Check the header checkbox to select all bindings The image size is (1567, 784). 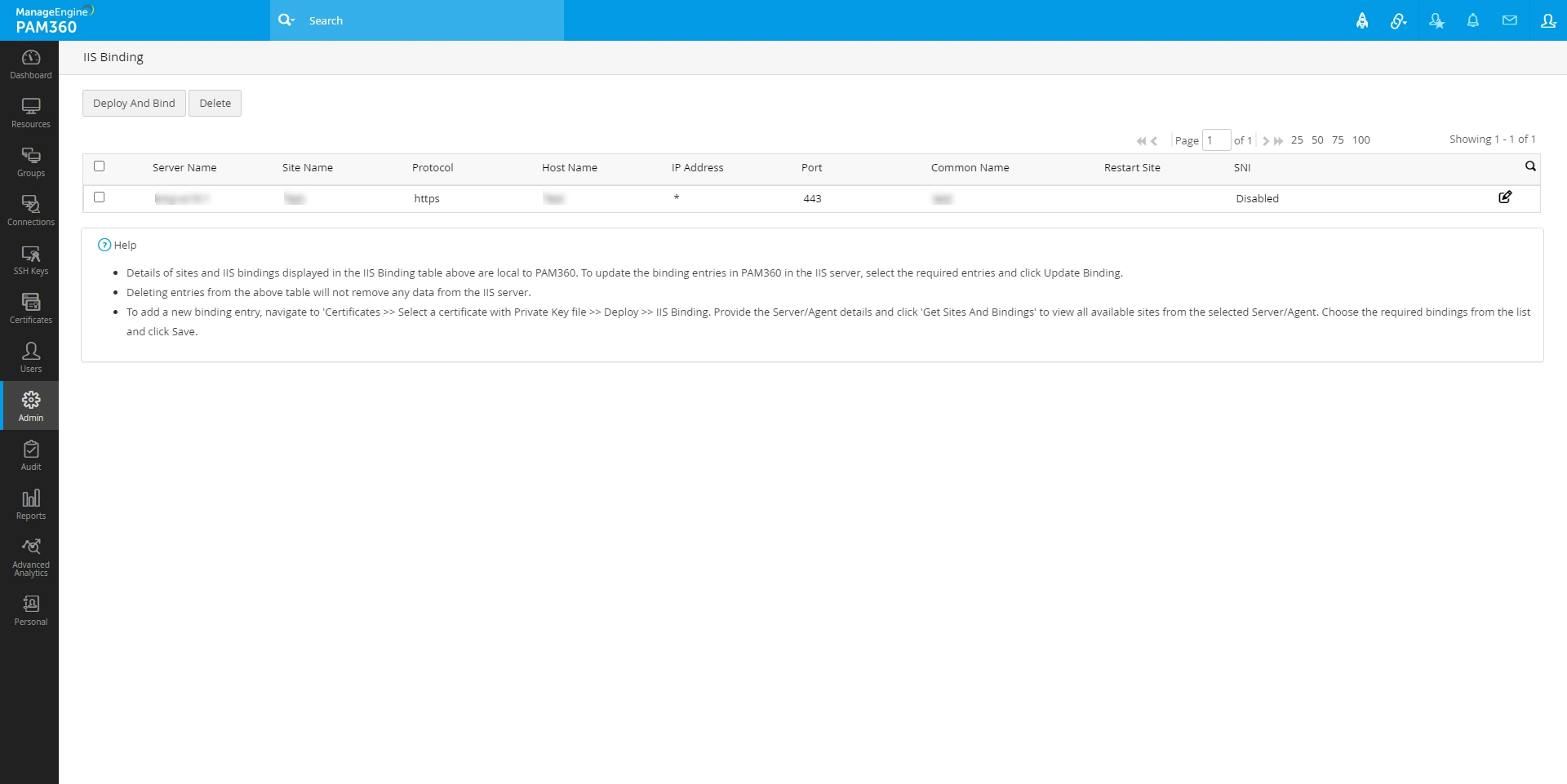click(100, 166)
